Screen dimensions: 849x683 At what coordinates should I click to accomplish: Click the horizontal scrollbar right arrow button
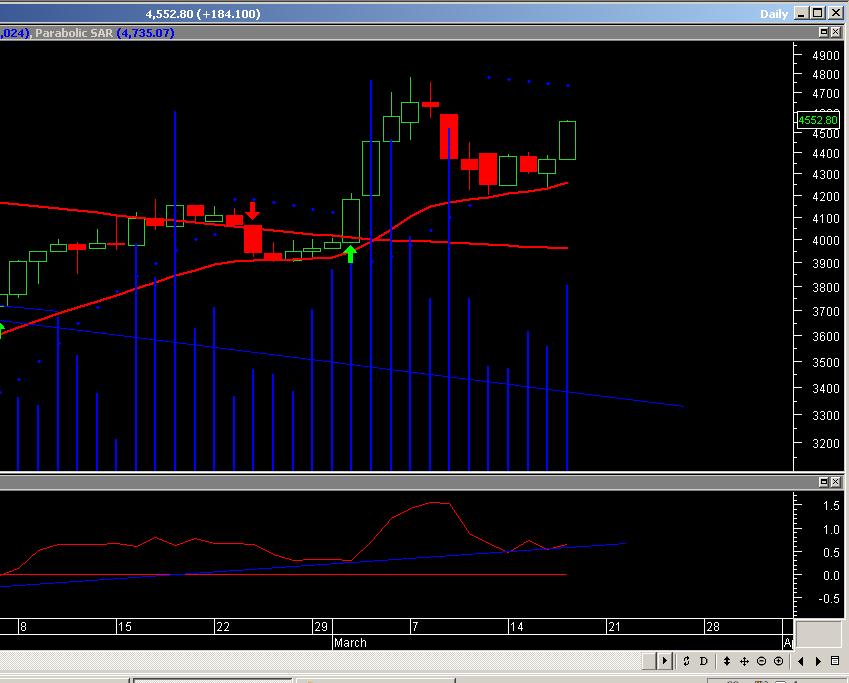coord(665,662)
